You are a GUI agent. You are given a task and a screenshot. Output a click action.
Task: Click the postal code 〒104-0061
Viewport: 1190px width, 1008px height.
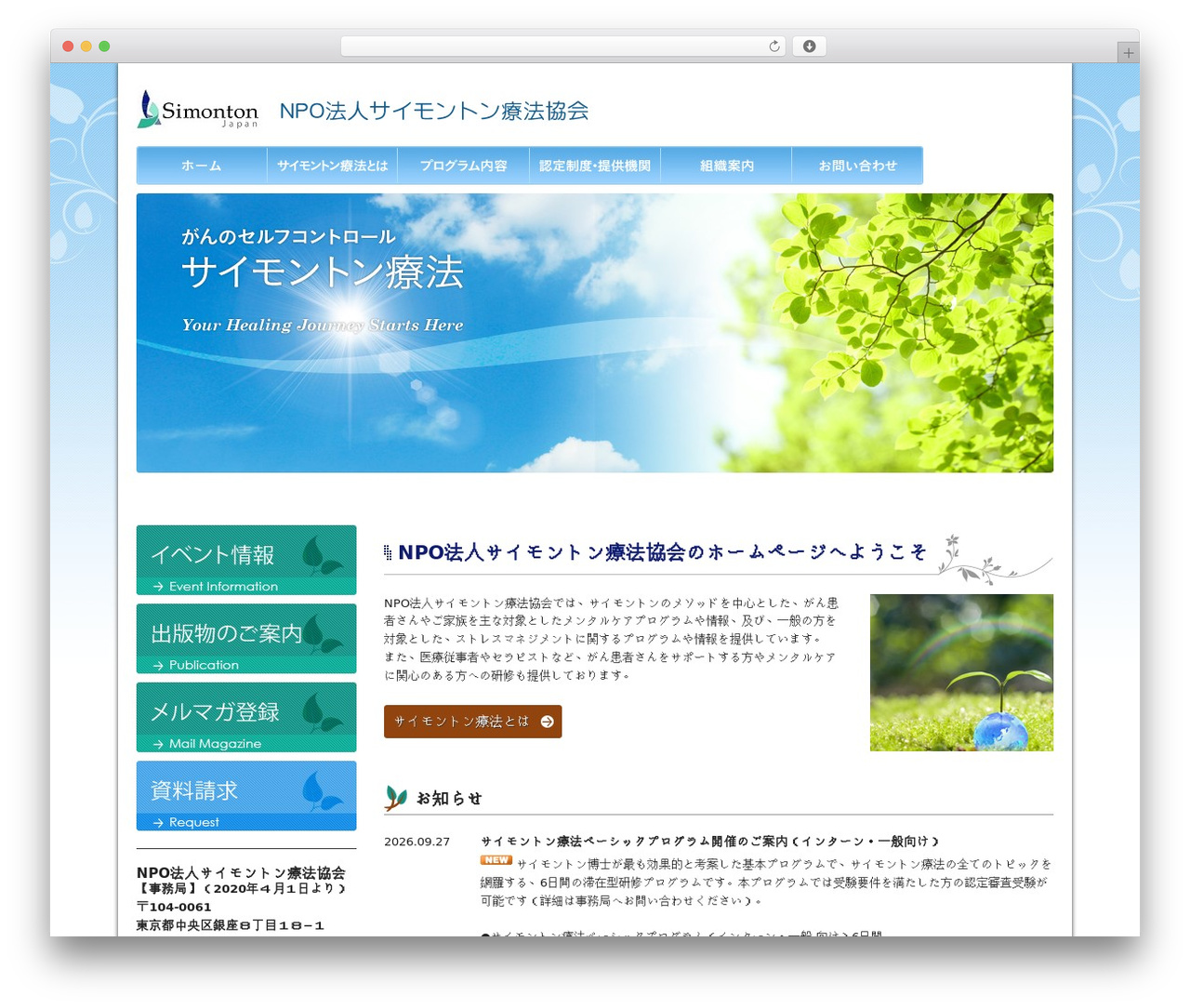tap(174, 907)
